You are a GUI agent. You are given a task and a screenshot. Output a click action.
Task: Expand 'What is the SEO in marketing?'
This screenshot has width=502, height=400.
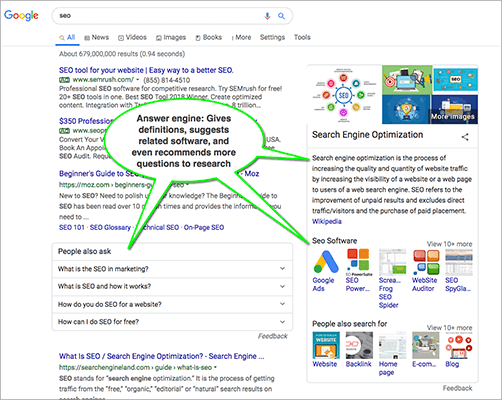click(172, 269)
